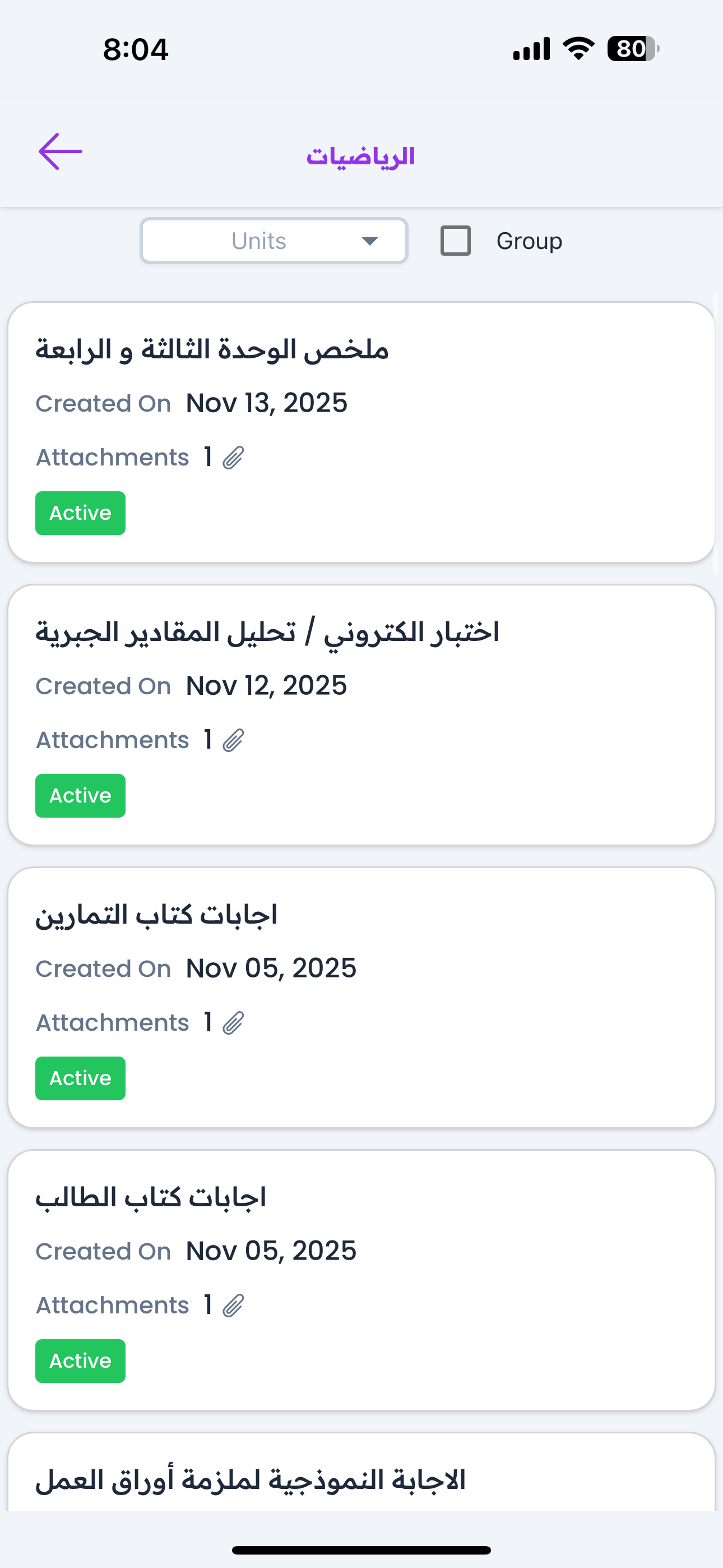Viewport: 723px width, 1568px height.
Task: Tap paperclip on اجابات كتاب التمارين card
Action: pos(233,1023)
